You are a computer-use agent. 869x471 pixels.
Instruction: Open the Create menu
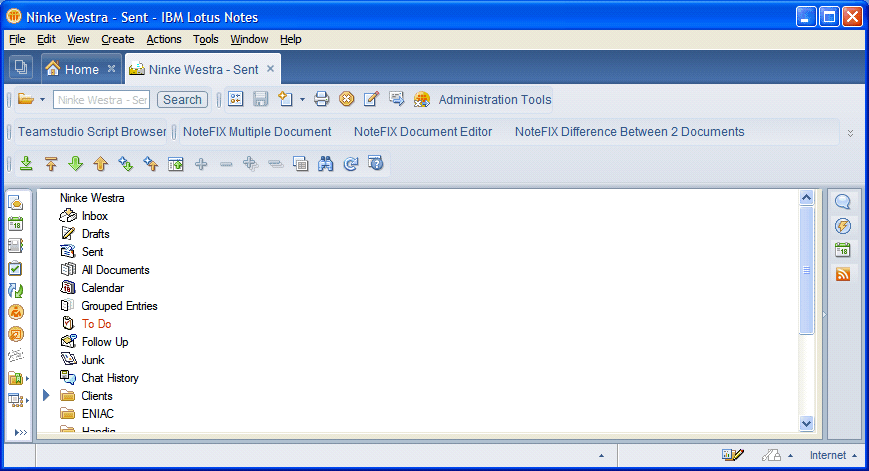pos(117,39)
